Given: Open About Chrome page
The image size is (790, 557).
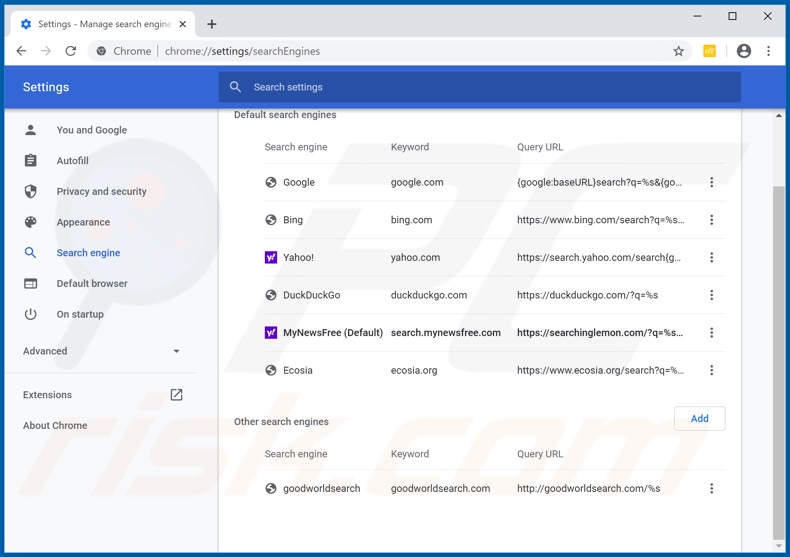Looking at the screenshot, I should [x=55, y=425].
